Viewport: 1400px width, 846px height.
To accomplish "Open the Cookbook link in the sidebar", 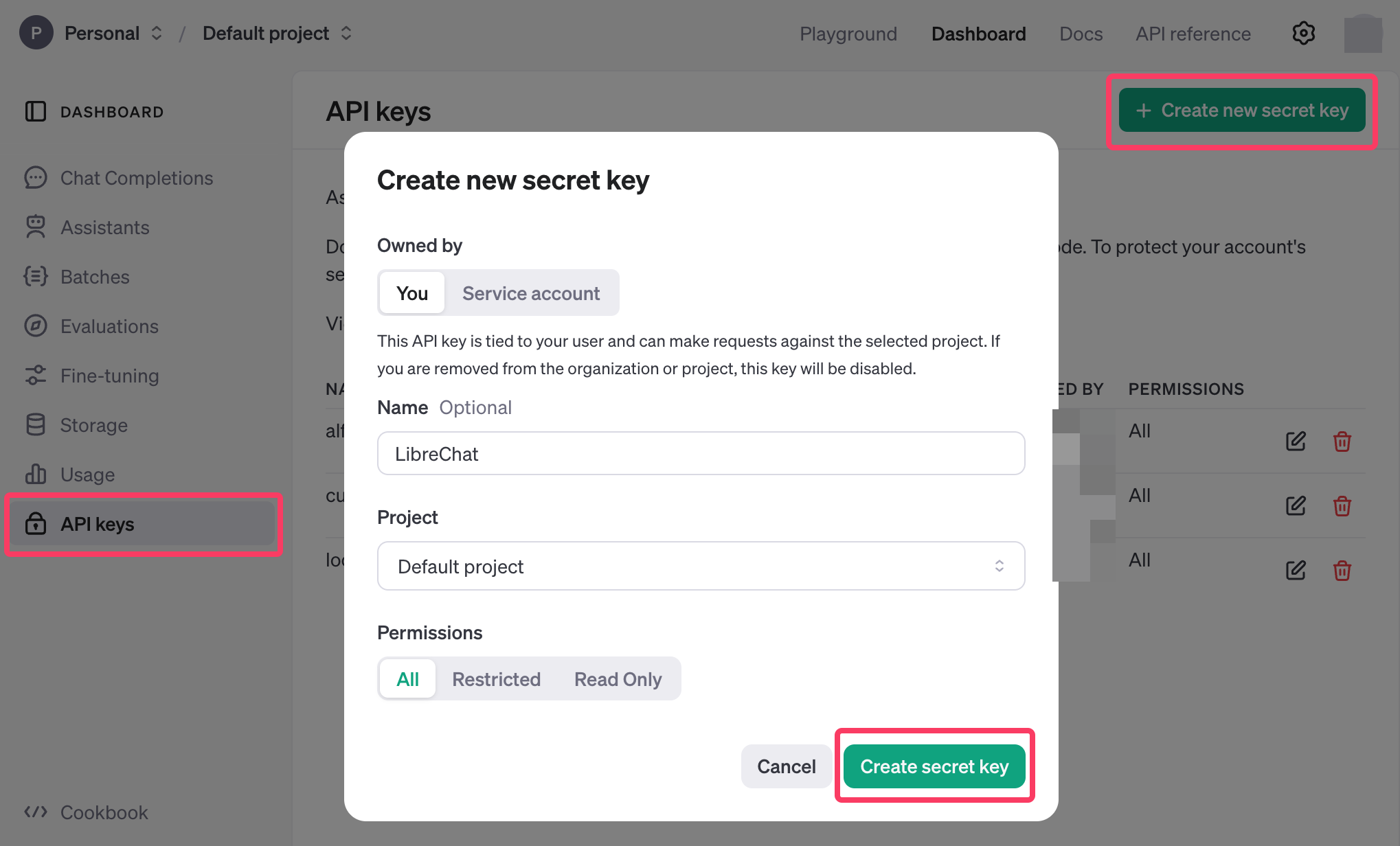I will coord(104,812).
